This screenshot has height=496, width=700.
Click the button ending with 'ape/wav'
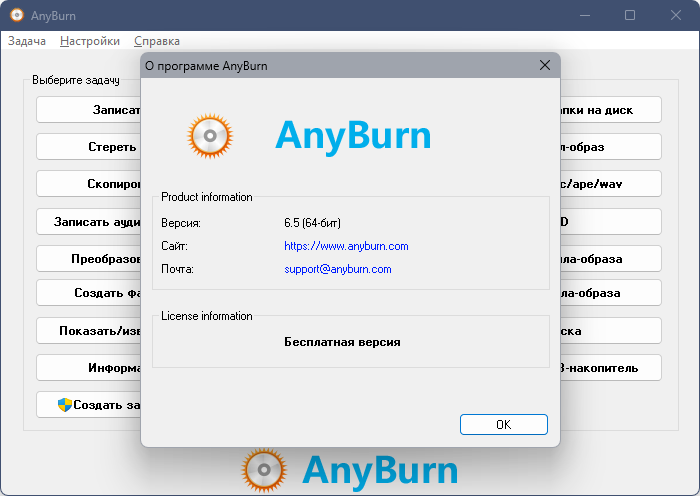611,184
